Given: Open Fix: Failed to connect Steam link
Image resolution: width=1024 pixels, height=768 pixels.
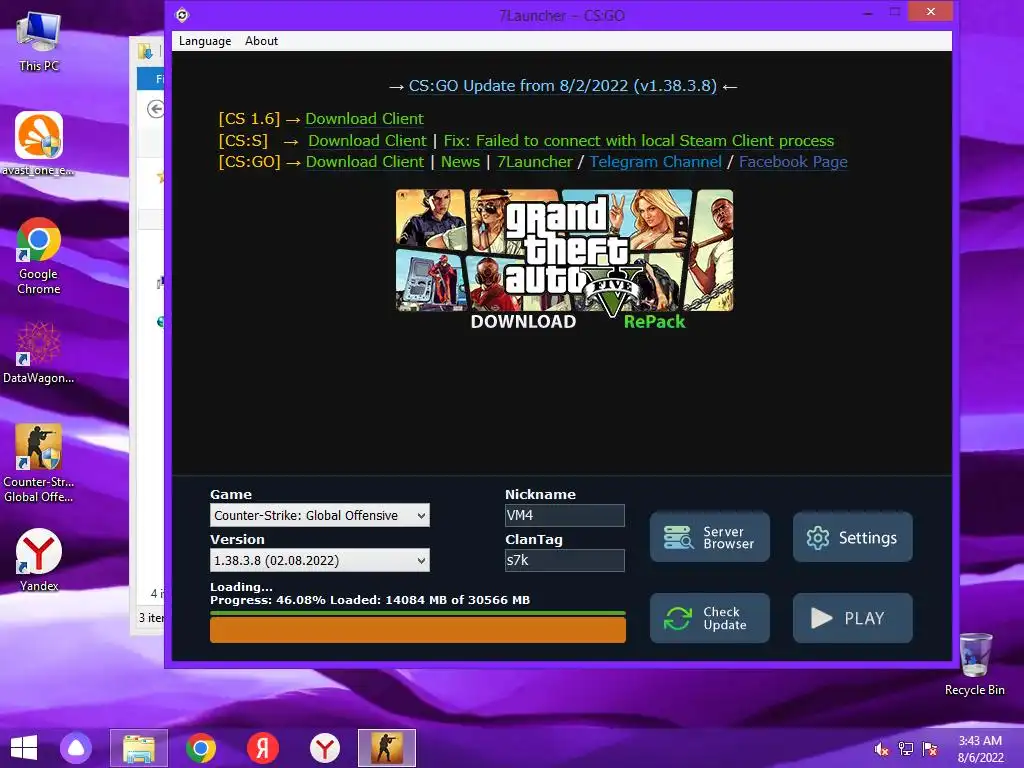Looking at the screenshot, I should point(639,140).
